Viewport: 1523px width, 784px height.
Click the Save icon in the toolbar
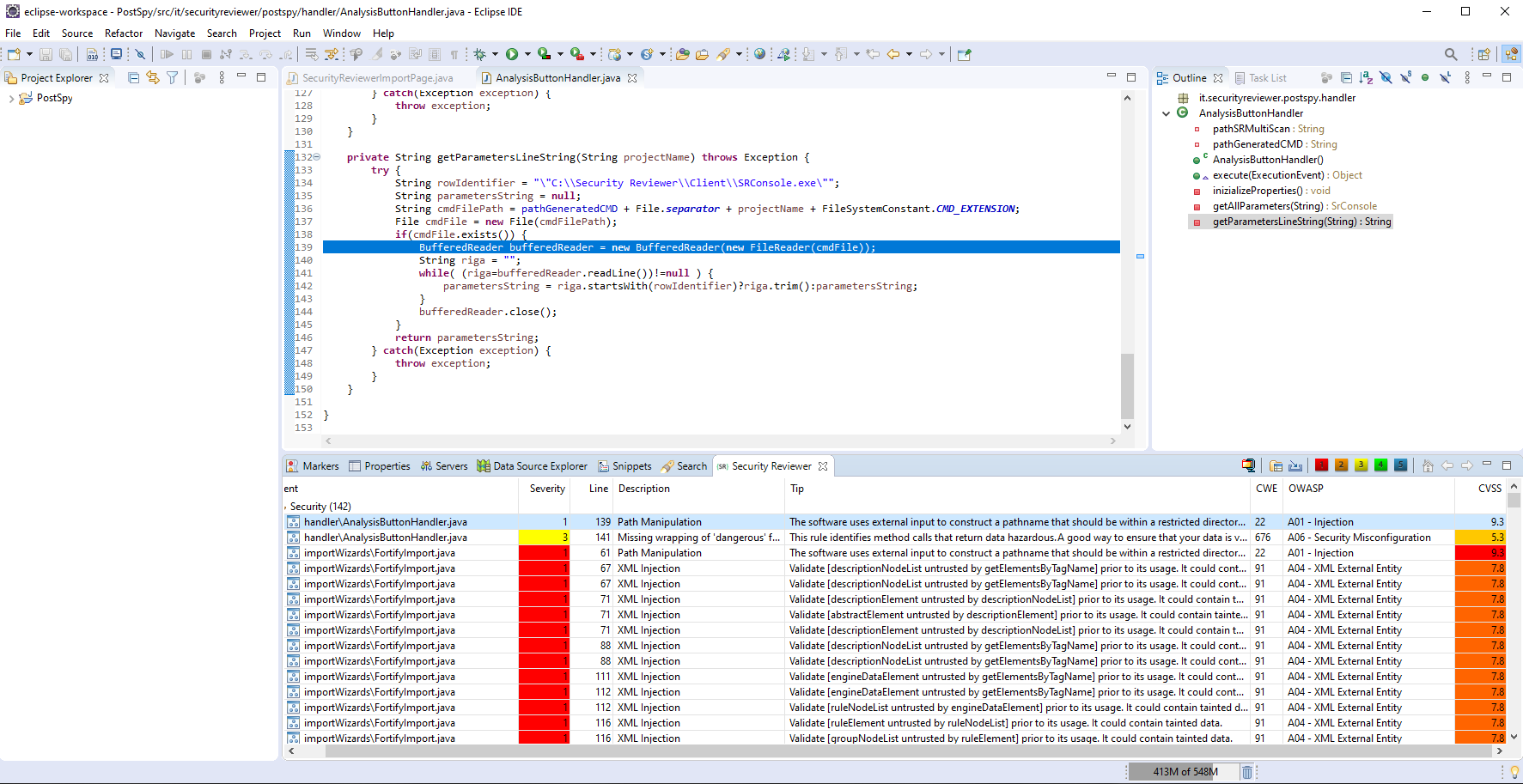[46, 53]
